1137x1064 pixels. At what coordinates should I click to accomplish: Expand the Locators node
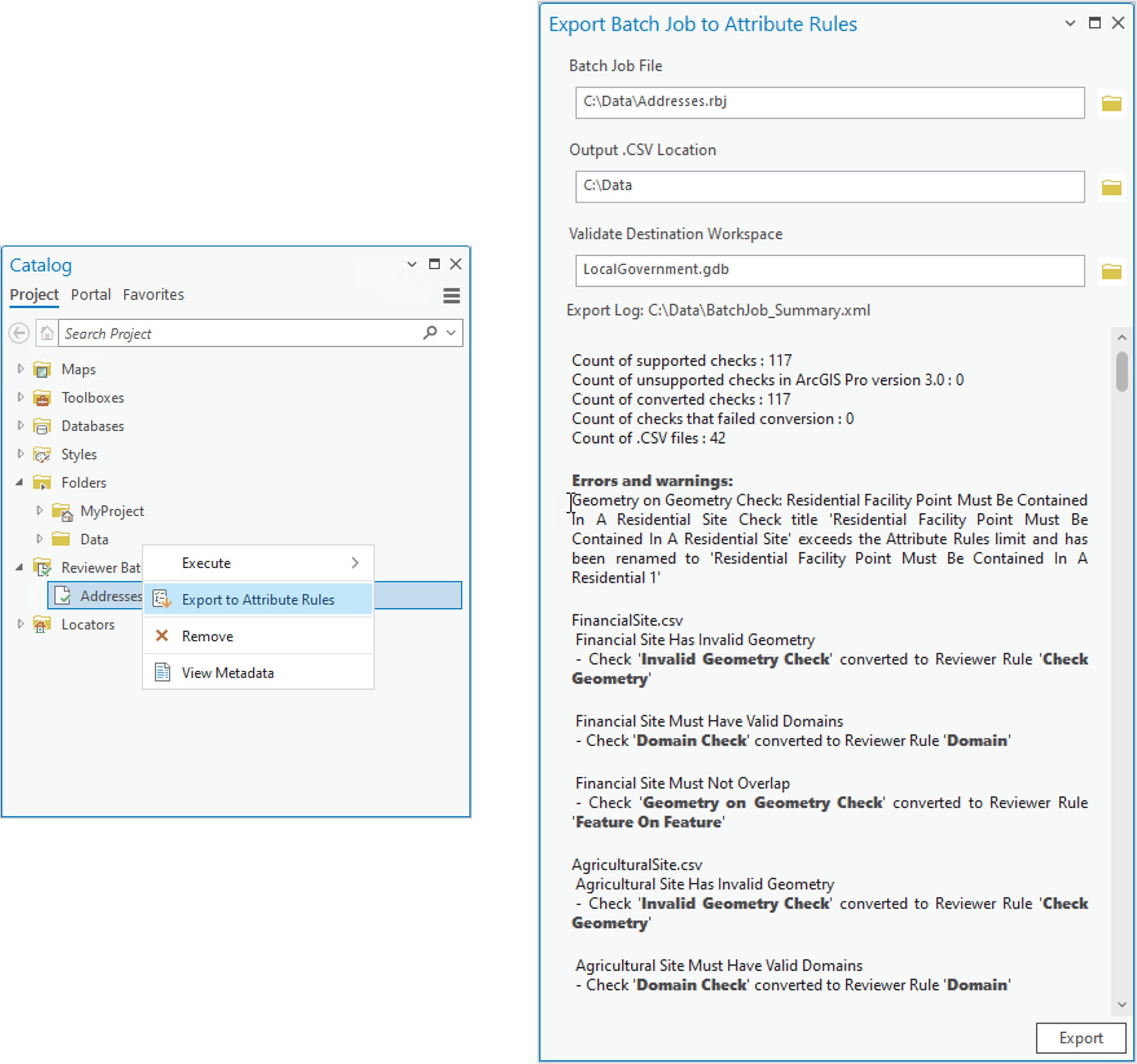(x=21, y=624)
